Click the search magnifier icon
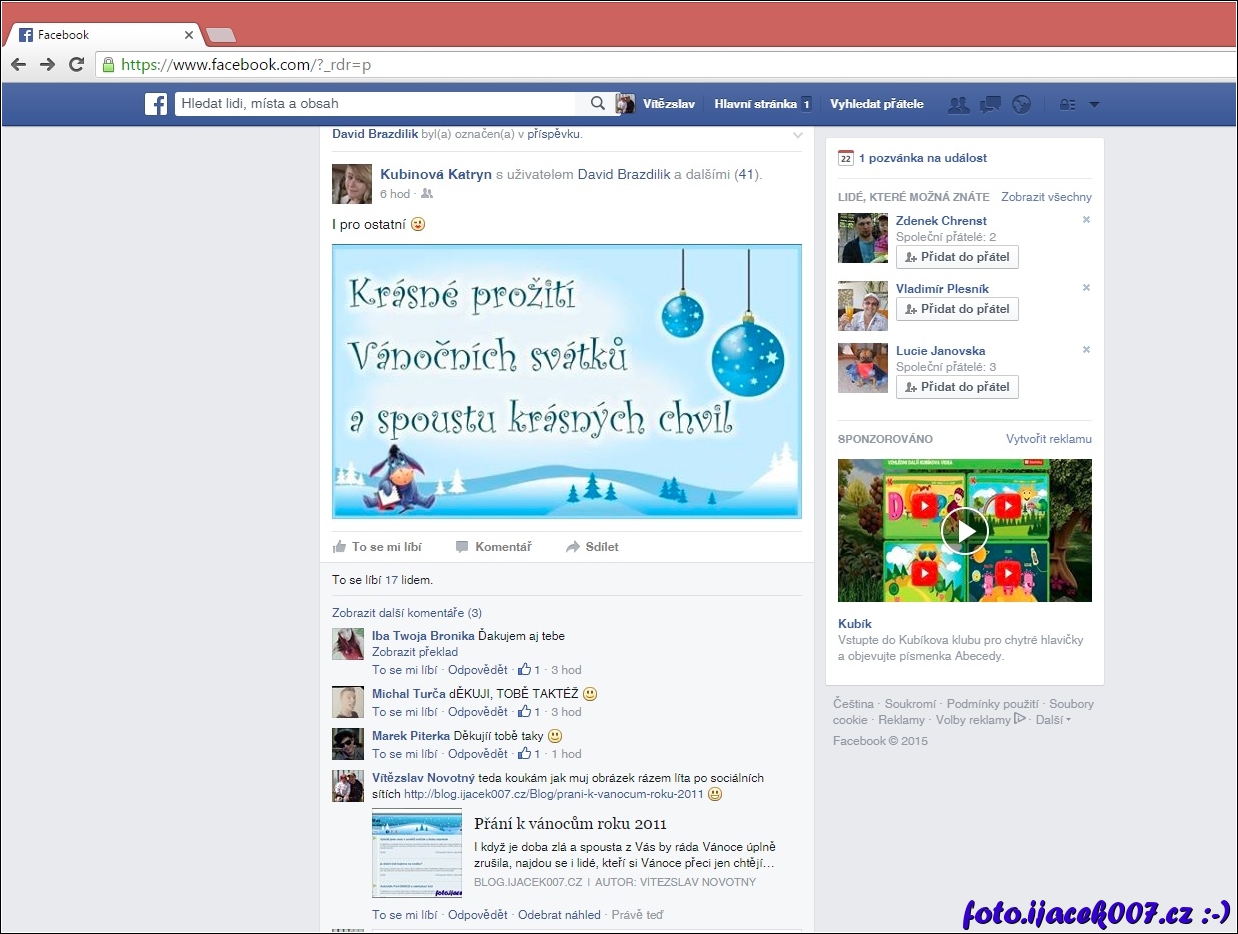 597,104
